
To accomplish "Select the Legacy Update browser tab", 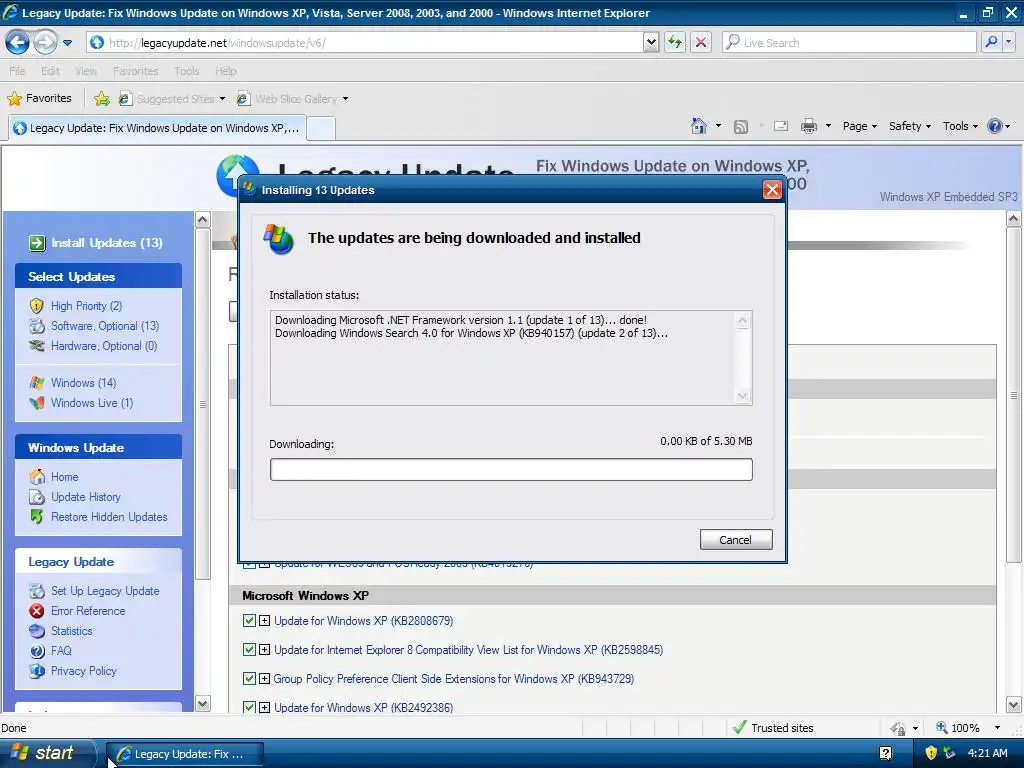I will 157,128.
